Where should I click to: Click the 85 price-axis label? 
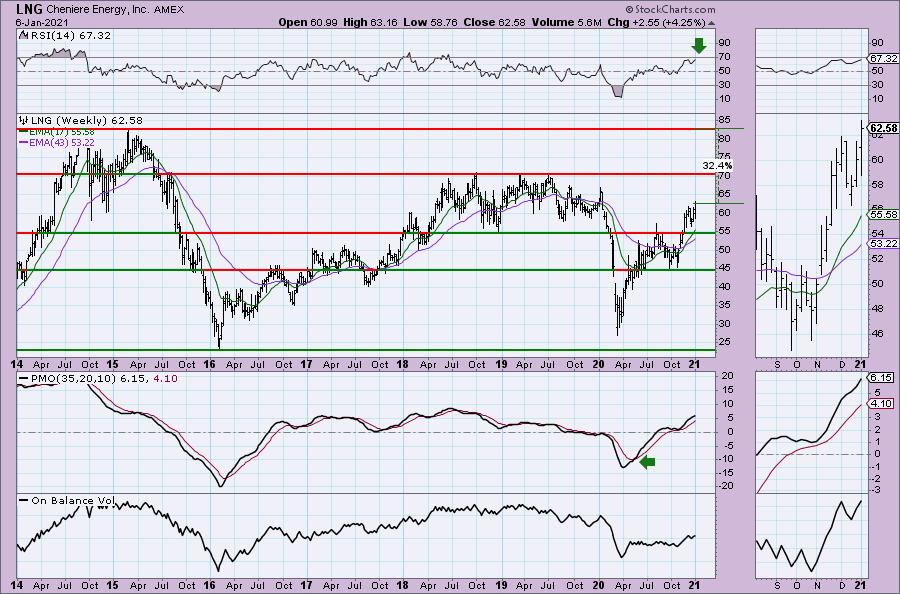pyautogui.click(x=724, y=120)
